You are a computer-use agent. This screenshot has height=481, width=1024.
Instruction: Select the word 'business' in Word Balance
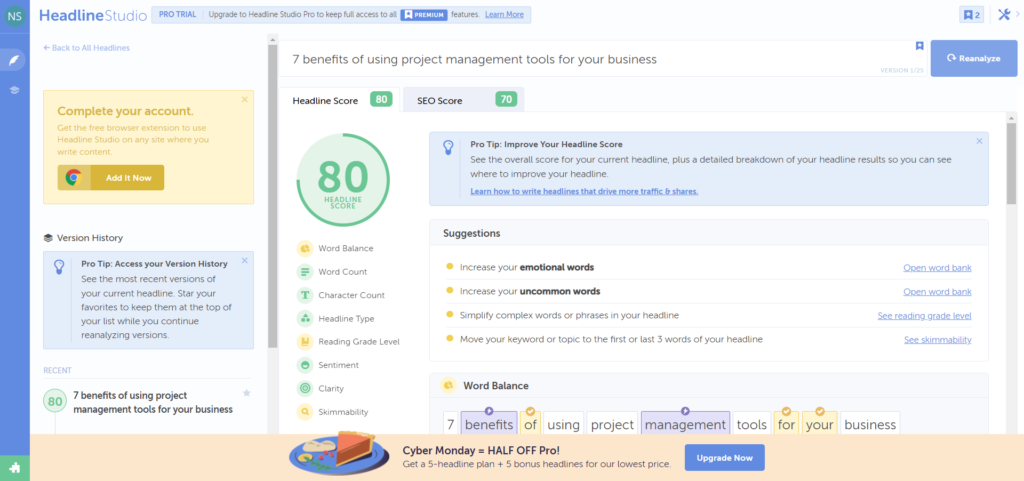tap(870, 424)
